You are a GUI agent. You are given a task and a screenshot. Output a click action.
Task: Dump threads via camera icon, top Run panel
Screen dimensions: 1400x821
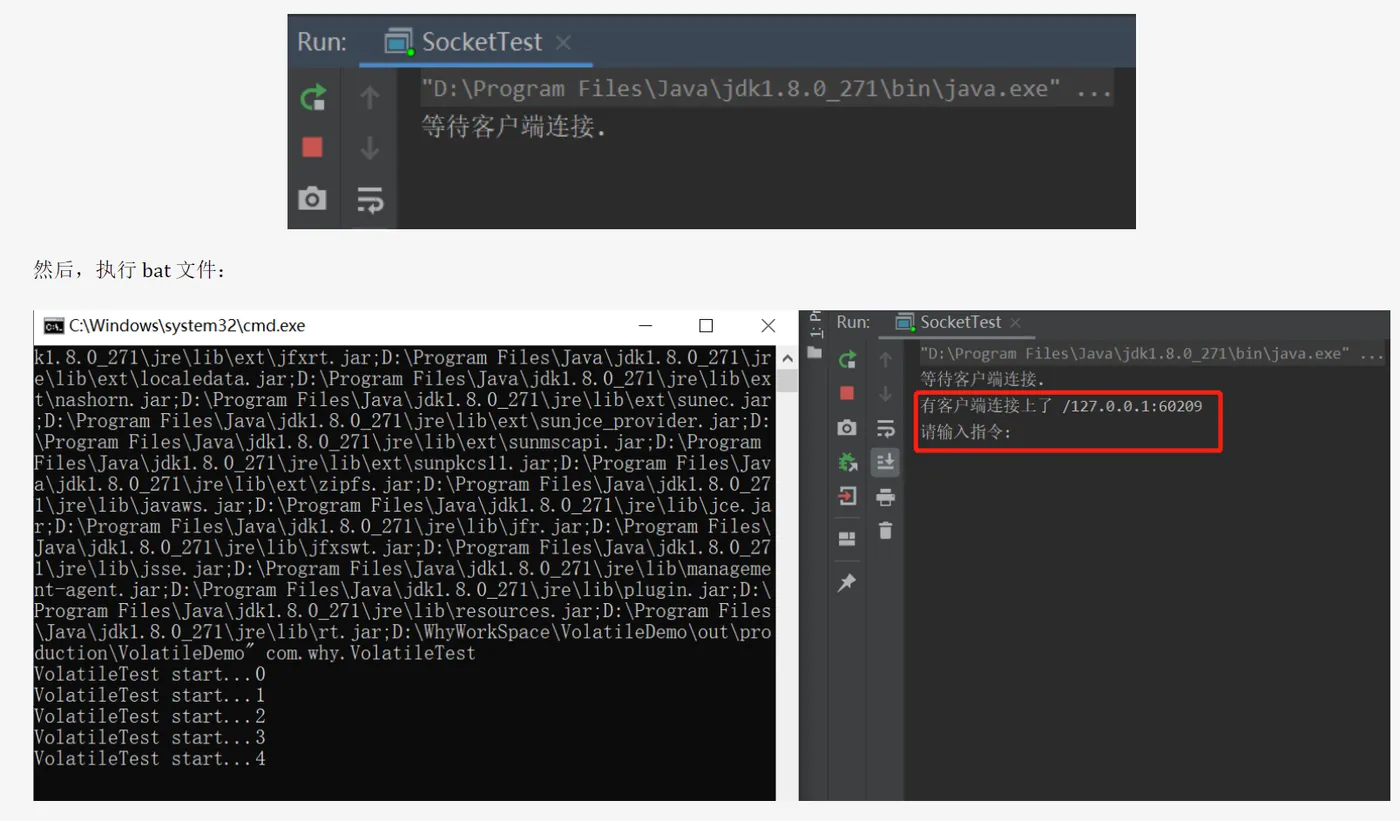pyautogui.click(x=312, y=199)
